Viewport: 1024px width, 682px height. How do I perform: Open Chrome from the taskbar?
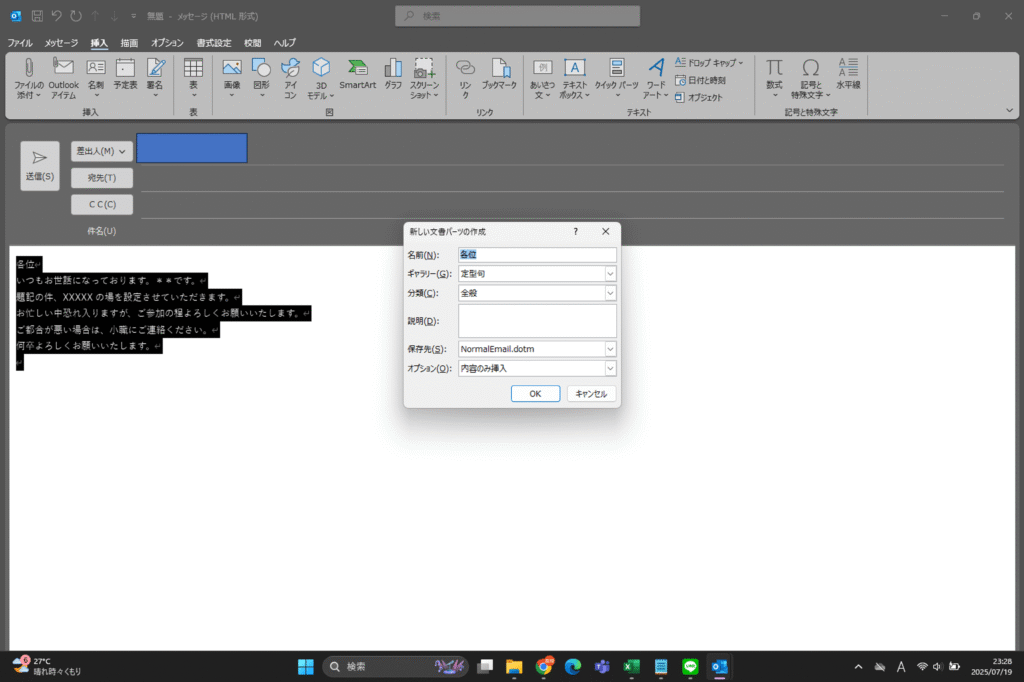pos(543,666)
